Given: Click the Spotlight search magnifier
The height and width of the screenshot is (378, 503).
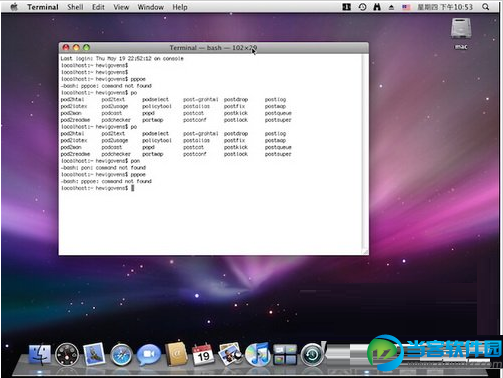Looking at the screenshot, I should pos(486,7).
